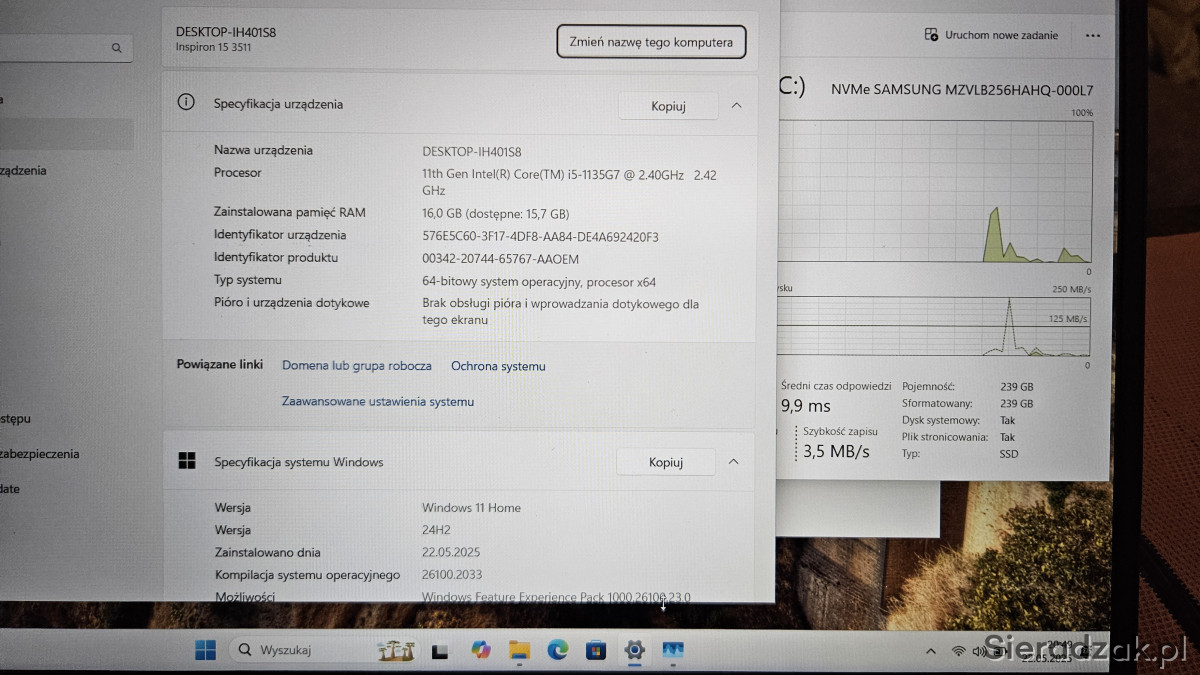Click the SSD disk type value

(x=1009, y=454)
